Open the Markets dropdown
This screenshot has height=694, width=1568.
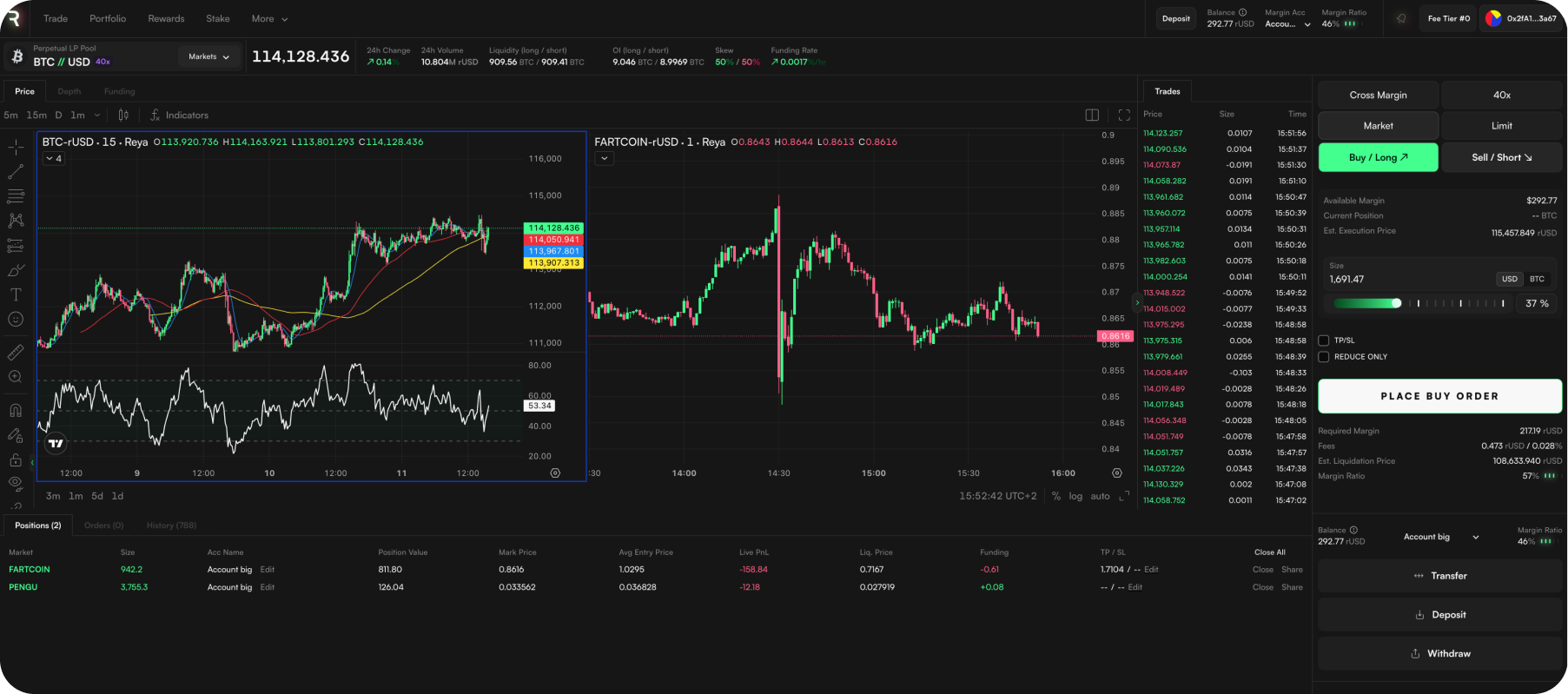point(208,57)
